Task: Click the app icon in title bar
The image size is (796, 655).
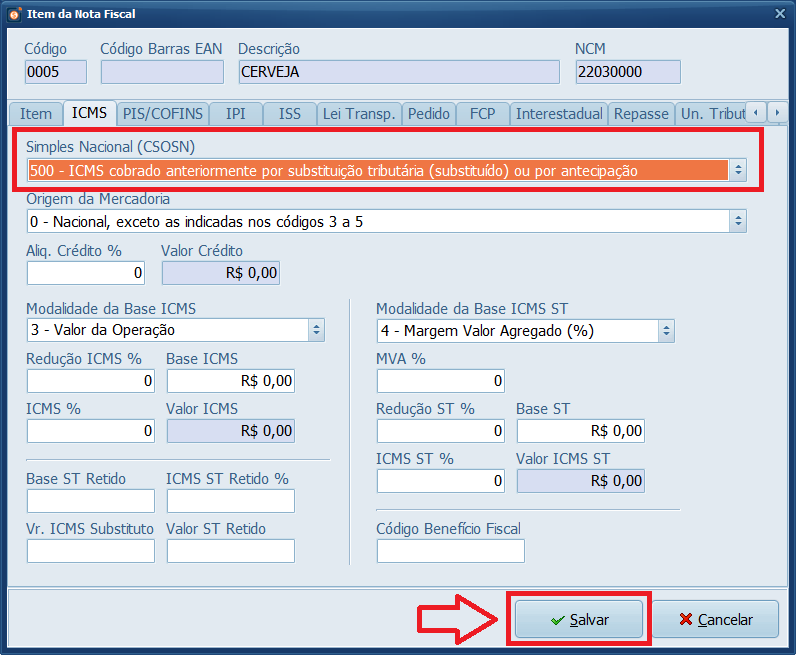Action: 13,13
